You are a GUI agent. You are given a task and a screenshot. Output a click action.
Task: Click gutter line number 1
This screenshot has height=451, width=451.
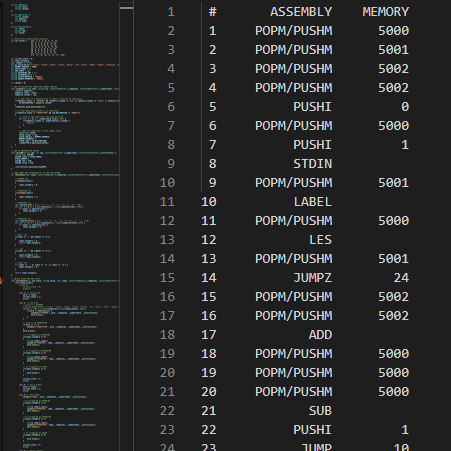(x=171, y=12)
